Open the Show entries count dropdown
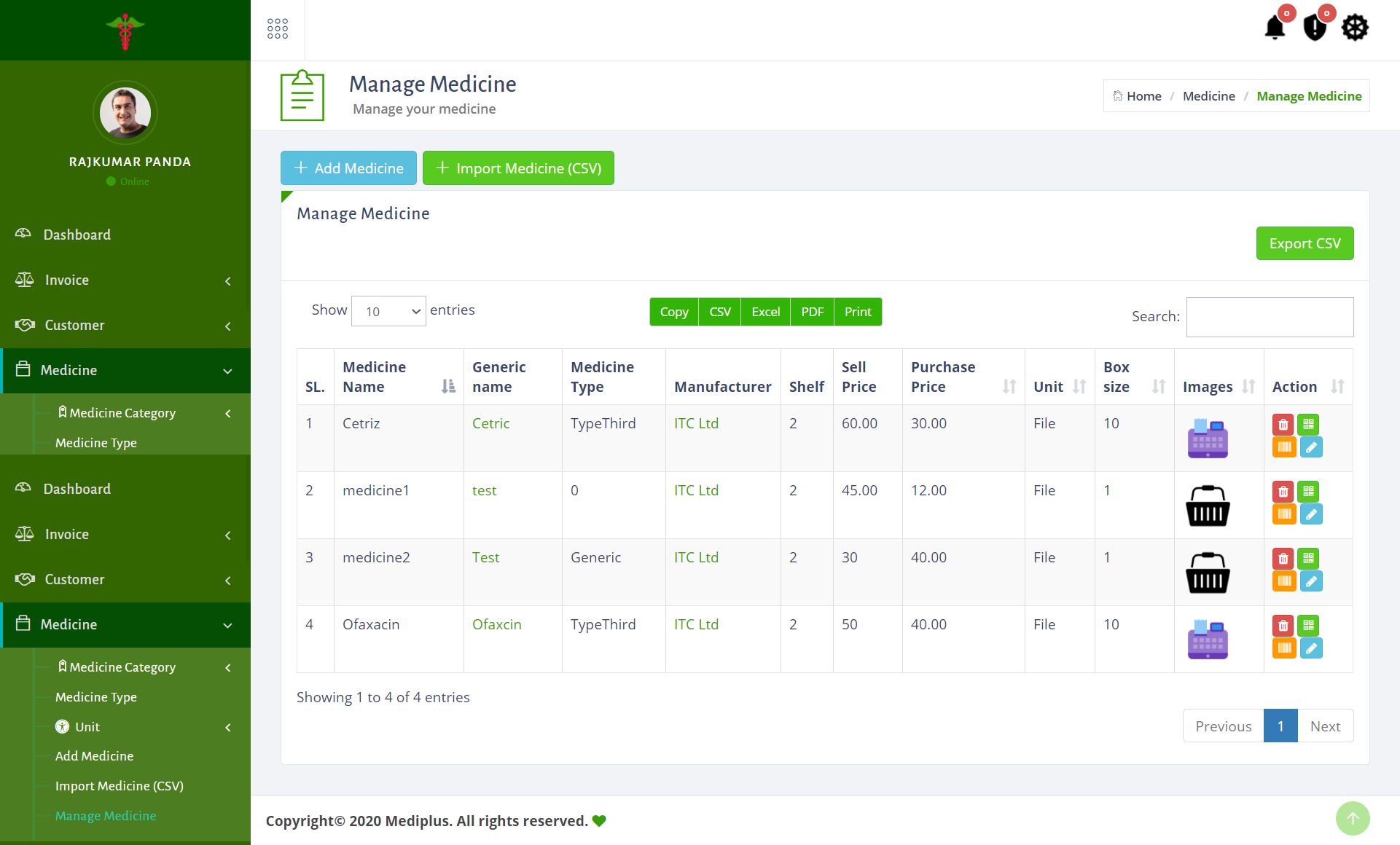The width and height of the screenshot is (1400, 845). (x=388, y=311)
